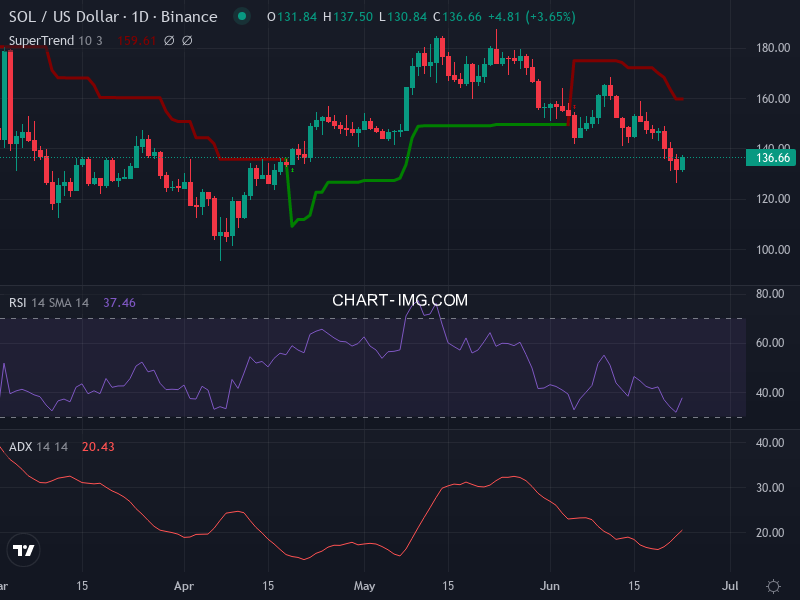Click the change value +4.81 (+3.65%)
800x600 pixels.
(532, 17)
